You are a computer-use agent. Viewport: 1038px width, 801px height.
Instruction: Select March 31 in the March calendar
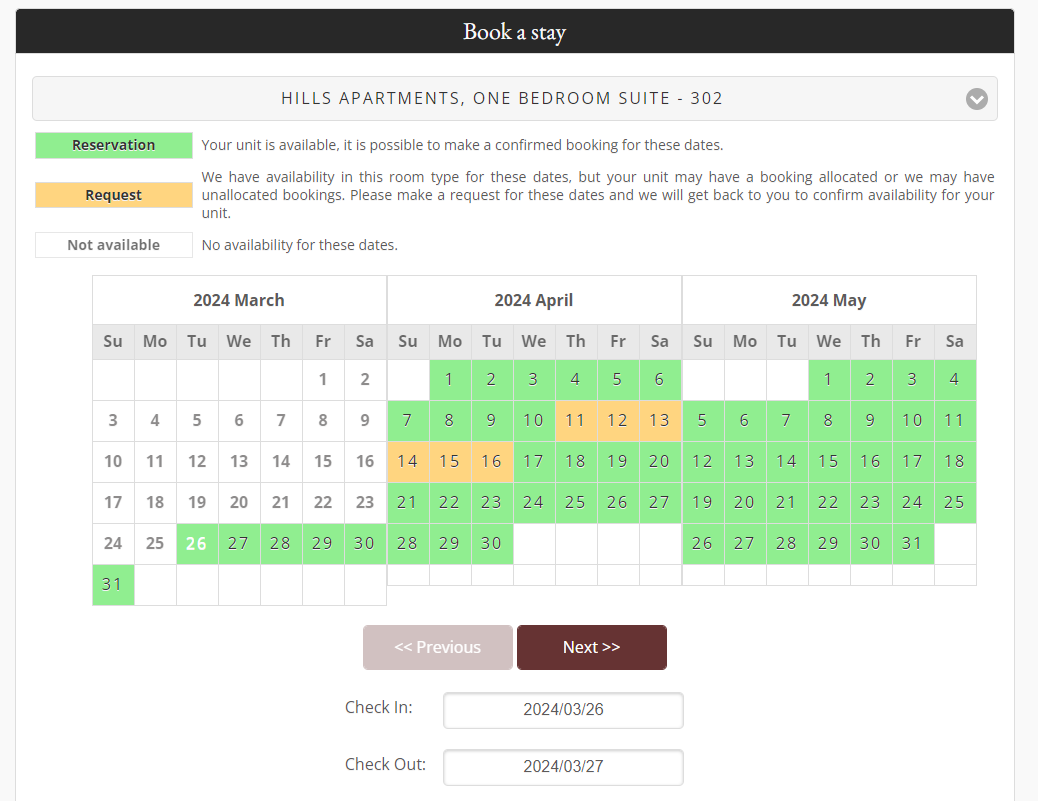[113, 585]
